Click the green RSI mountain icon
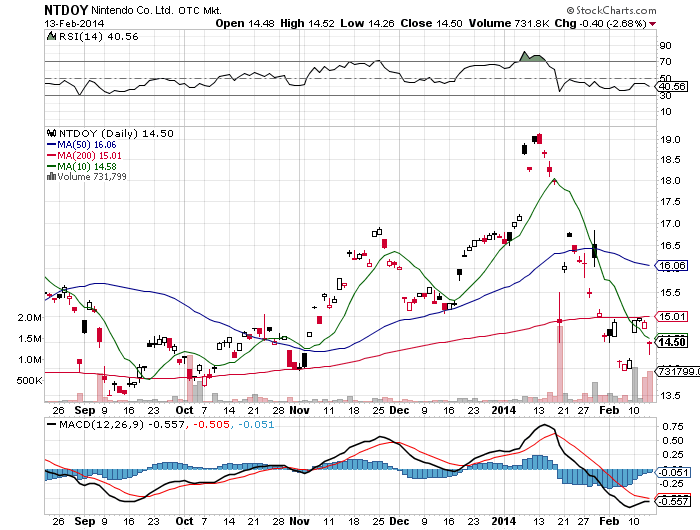Screen dimensions: 700x530 (x=52, y=36)
